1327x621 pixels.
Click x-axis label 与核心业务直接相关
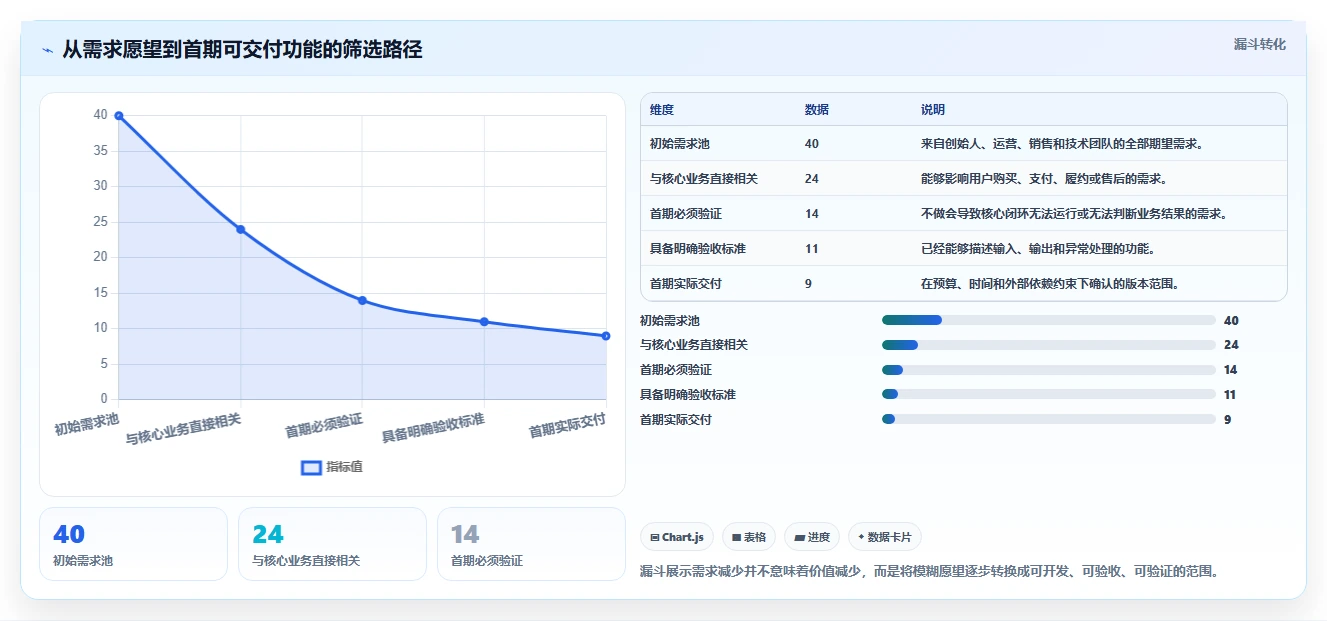coord(184,428)
